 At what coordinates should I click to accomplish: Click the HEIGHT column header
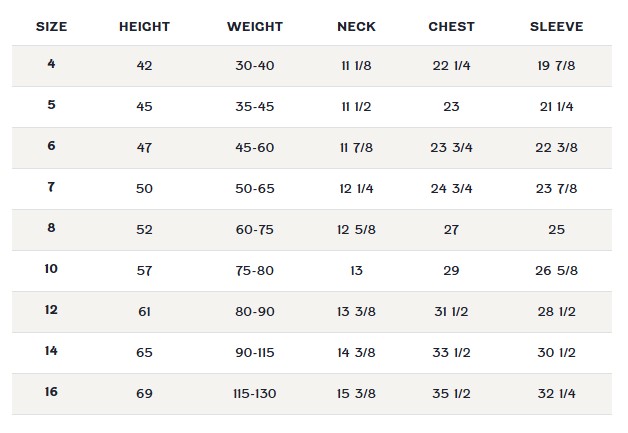pos(144,27)
